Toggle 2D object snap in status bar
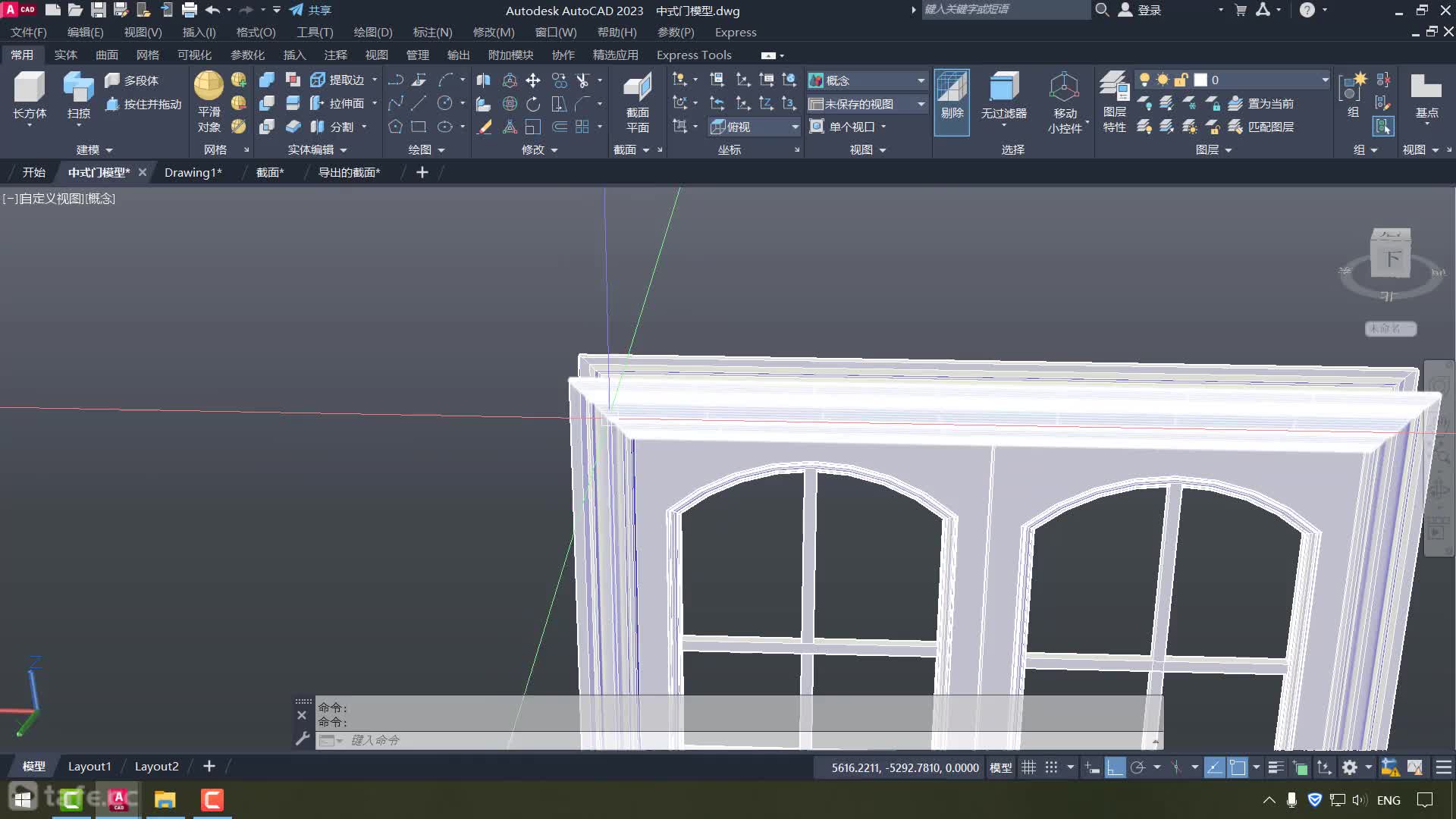 tap(1238, 767)
